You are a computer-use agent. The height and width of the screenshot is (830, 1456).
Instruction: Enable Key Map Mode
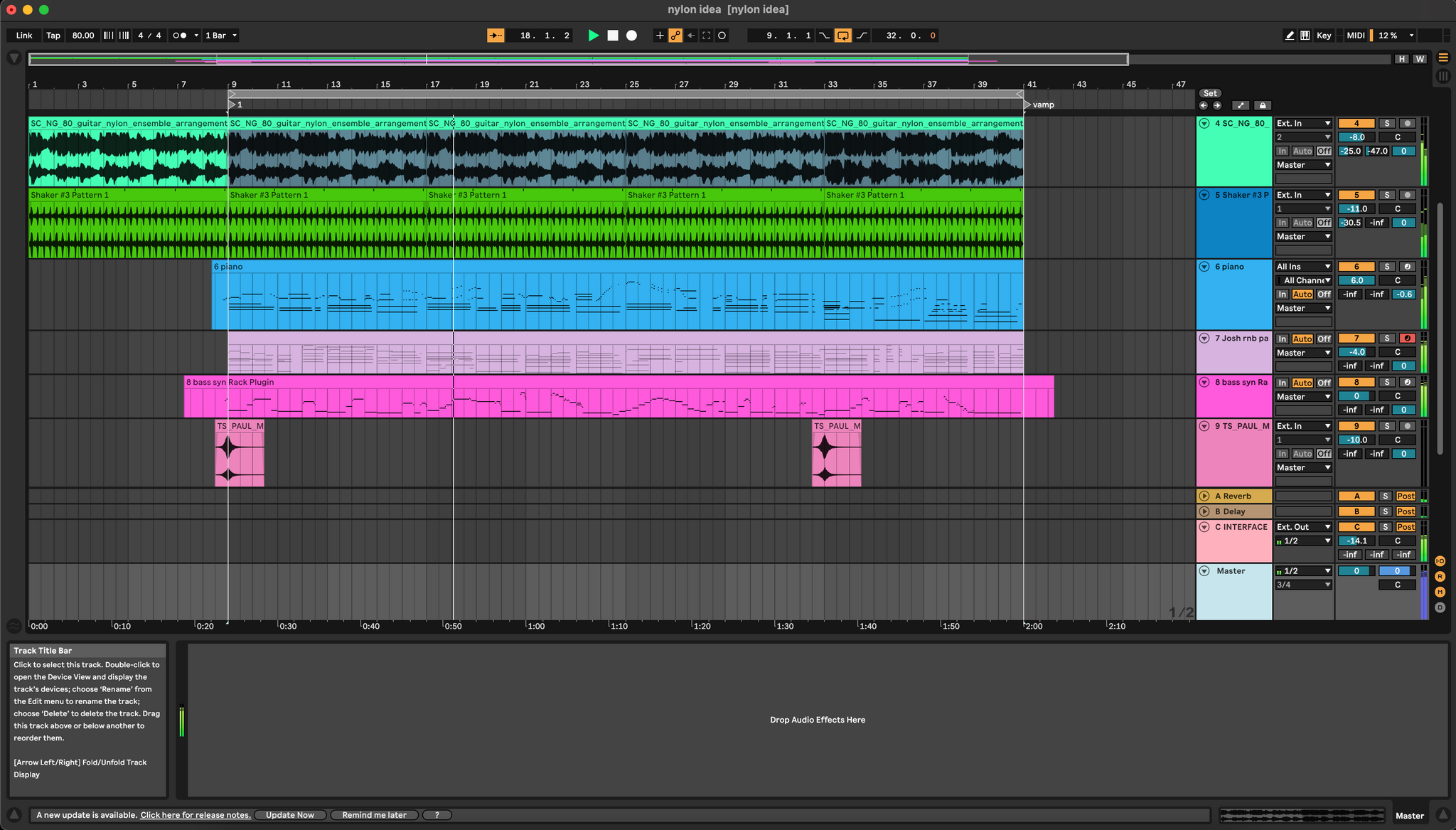[1324, 36]
